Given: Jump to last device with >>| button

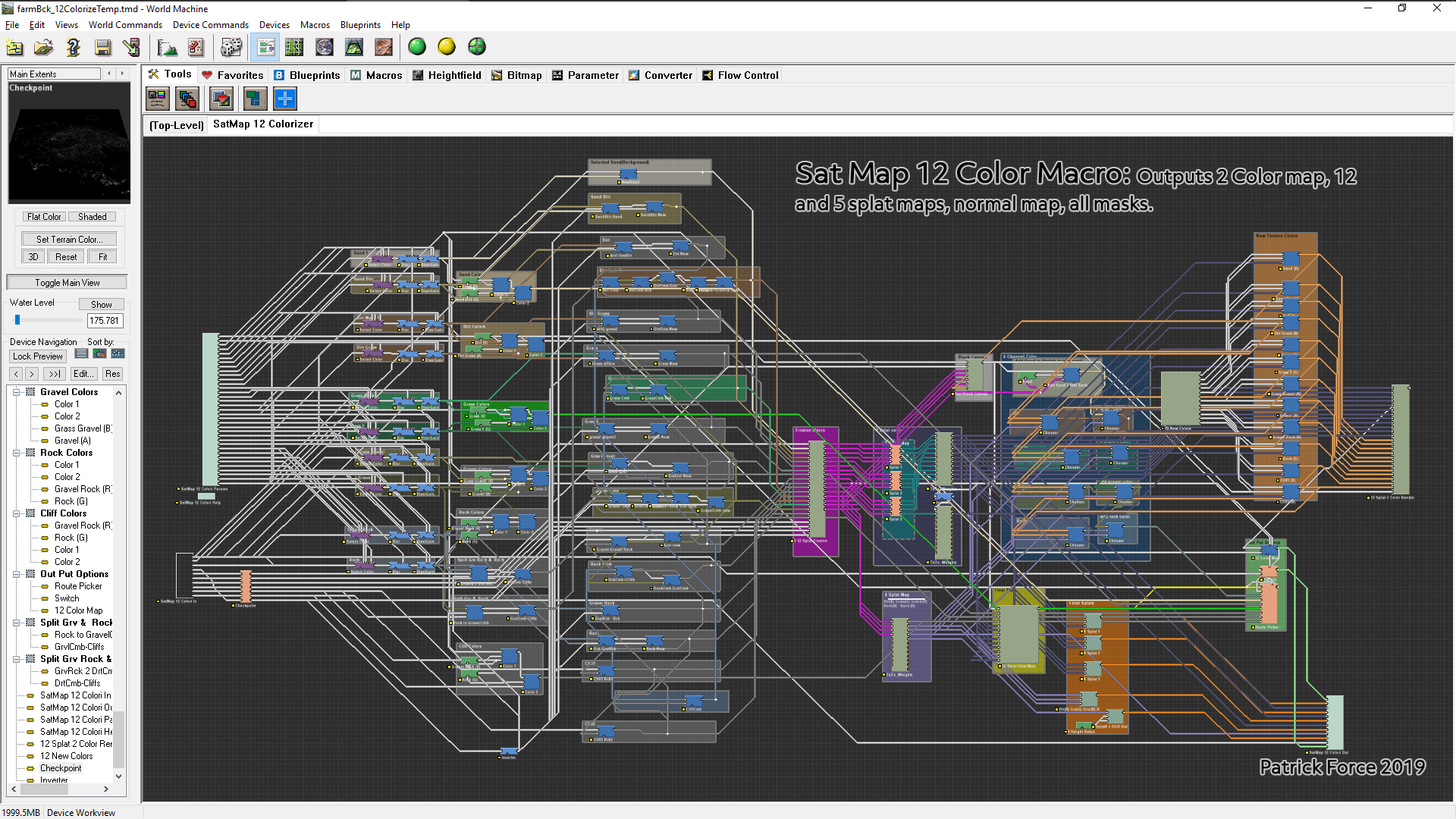Looking at the screenshot, I should [x=54, y=374].
